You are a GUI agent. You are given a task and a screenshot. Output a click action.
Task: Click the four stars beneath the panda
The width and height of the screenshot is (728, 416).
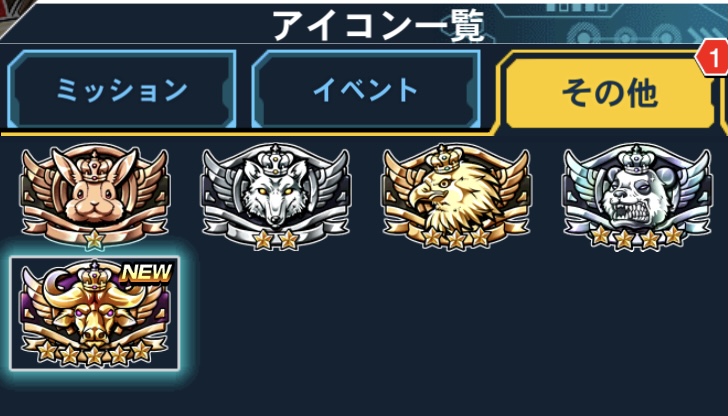coord(637,237)
